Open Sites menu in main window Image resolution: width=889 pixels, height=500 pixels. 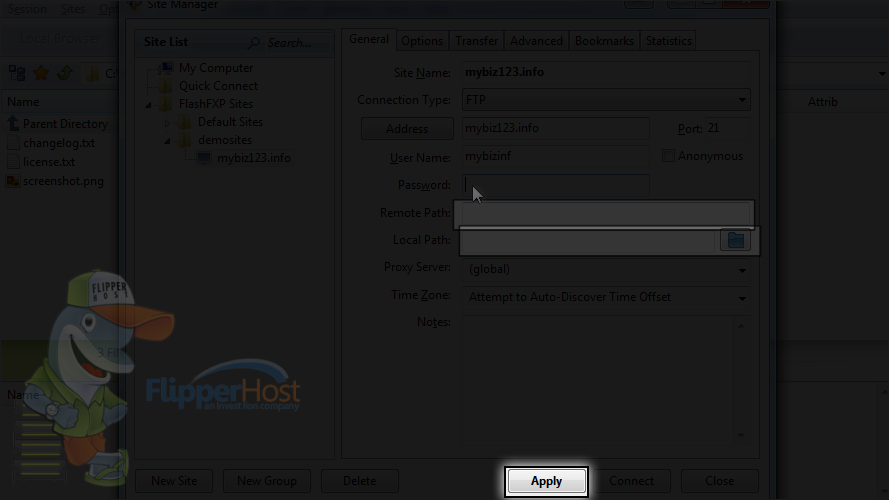[73, 9]
